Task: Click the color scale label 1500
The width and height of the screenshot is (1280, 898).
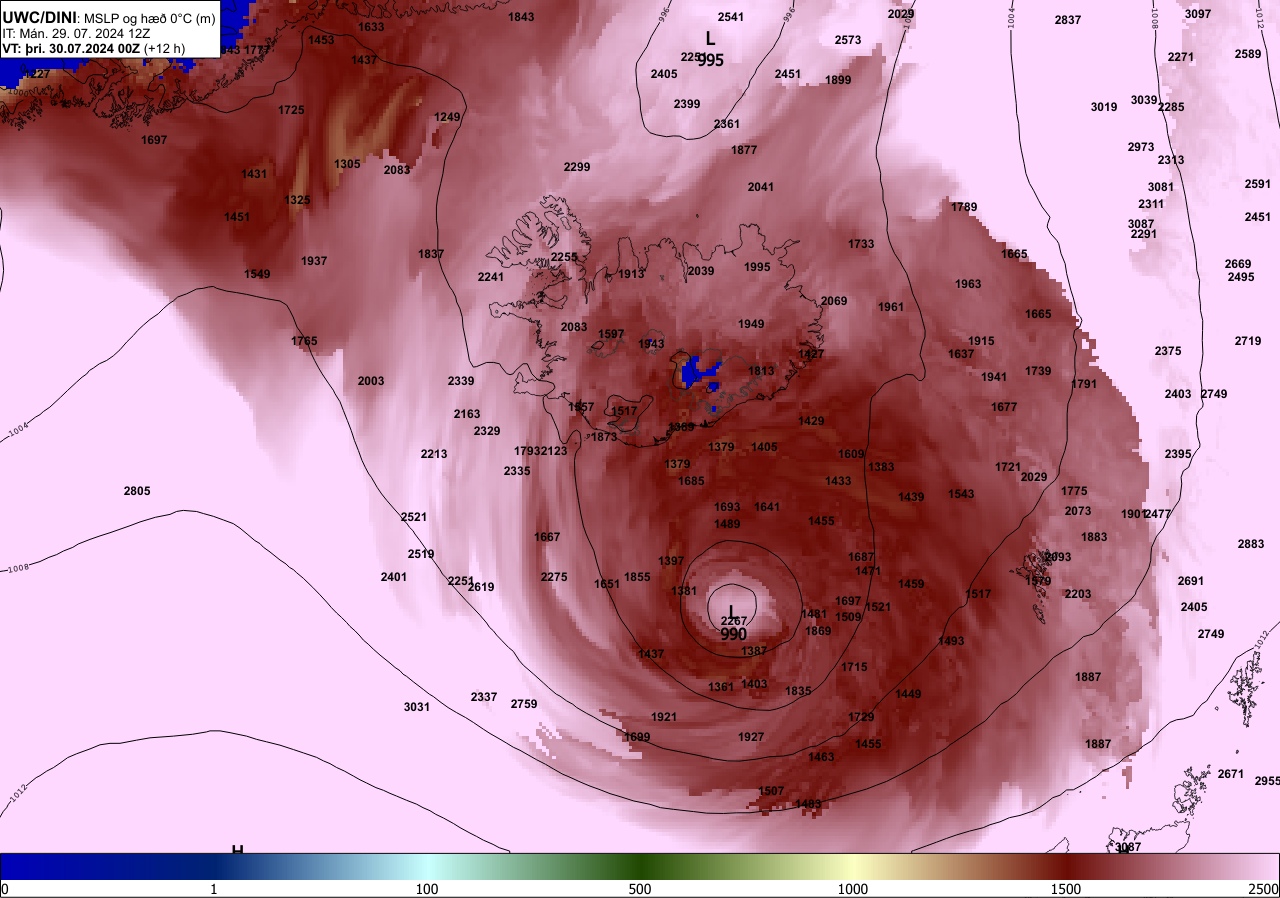Action: (1066, 889)
